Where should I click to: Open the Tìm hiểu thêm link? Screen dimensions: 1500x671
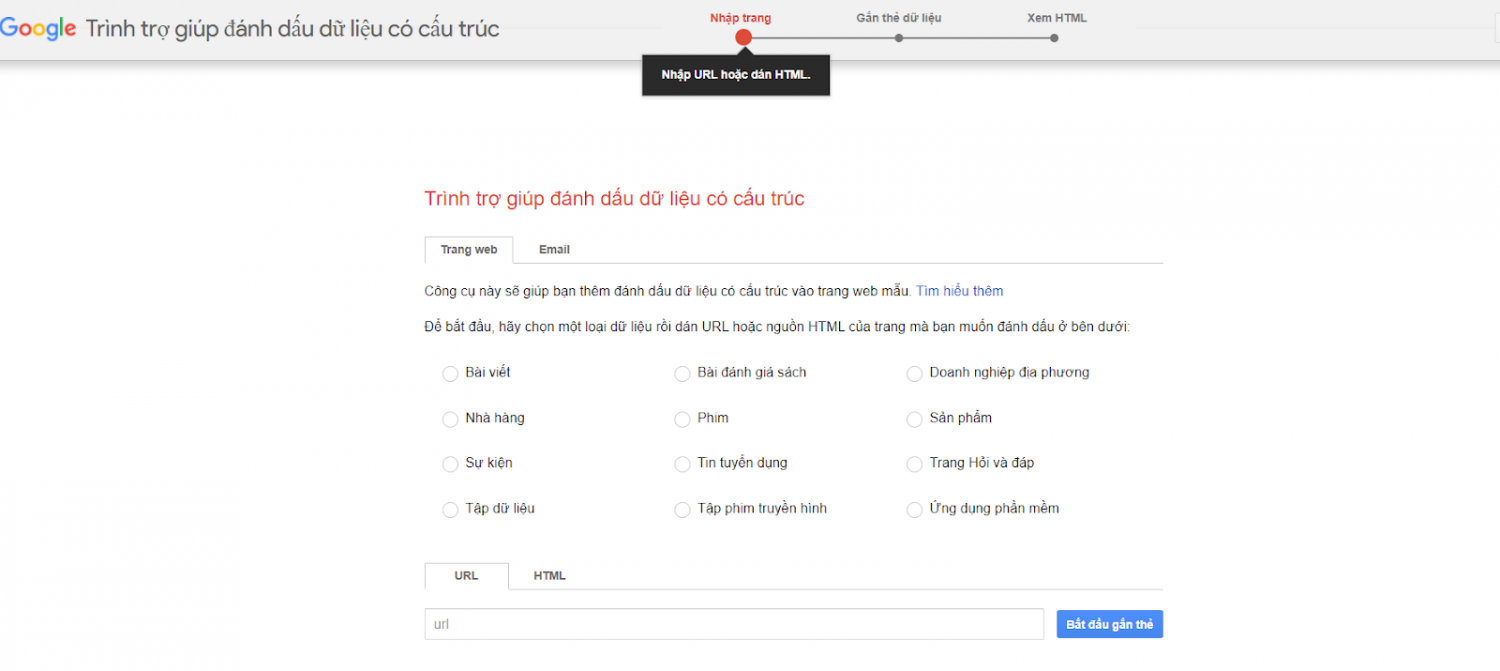pos(959,291)
